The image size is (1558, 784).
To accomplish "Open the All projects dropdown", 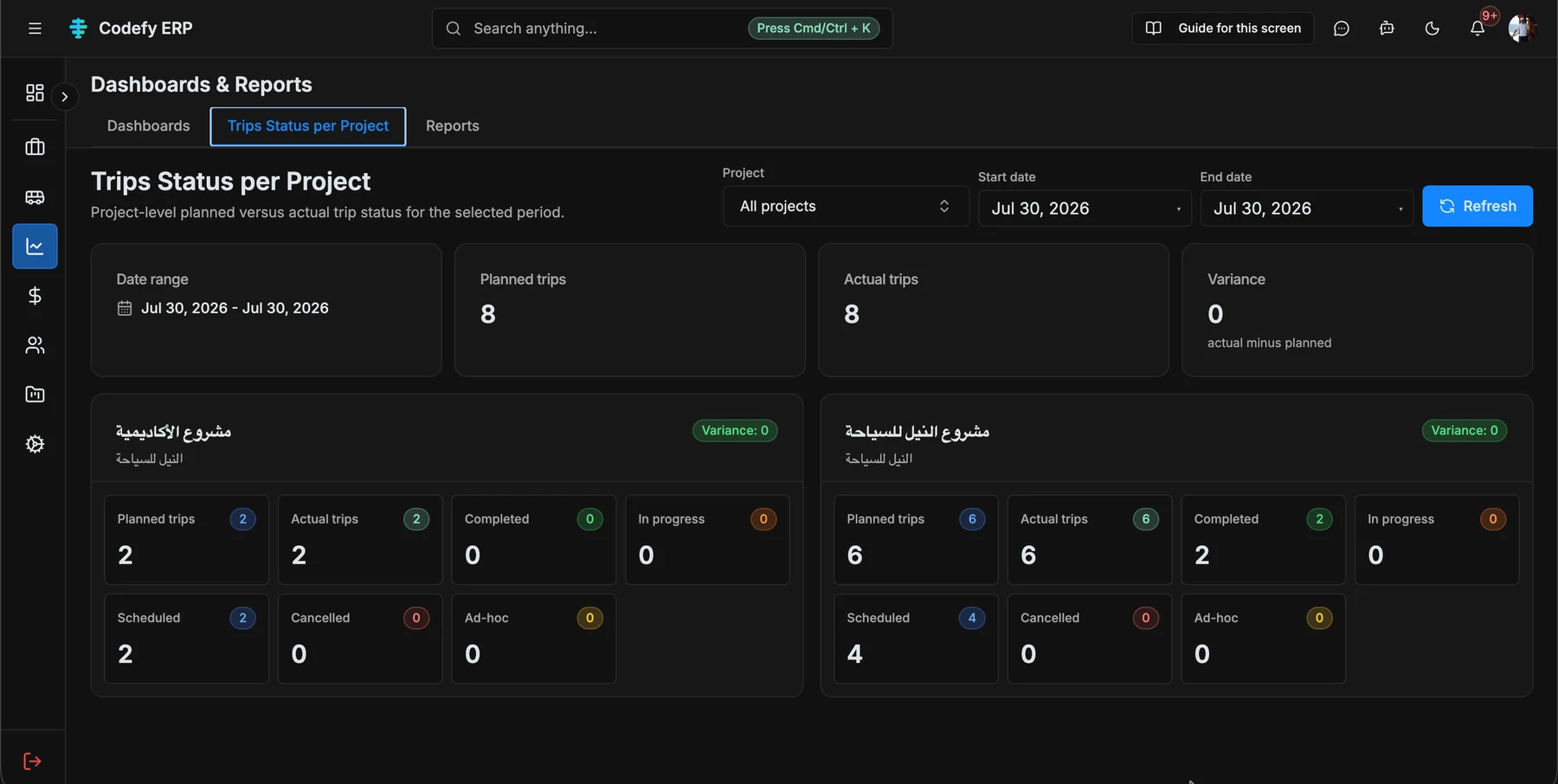I will 846,206.
